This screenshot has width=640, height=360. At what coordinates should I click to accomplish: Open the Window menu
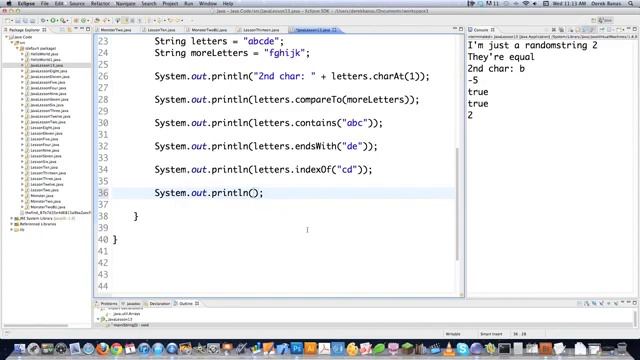[x=208, y=3]
